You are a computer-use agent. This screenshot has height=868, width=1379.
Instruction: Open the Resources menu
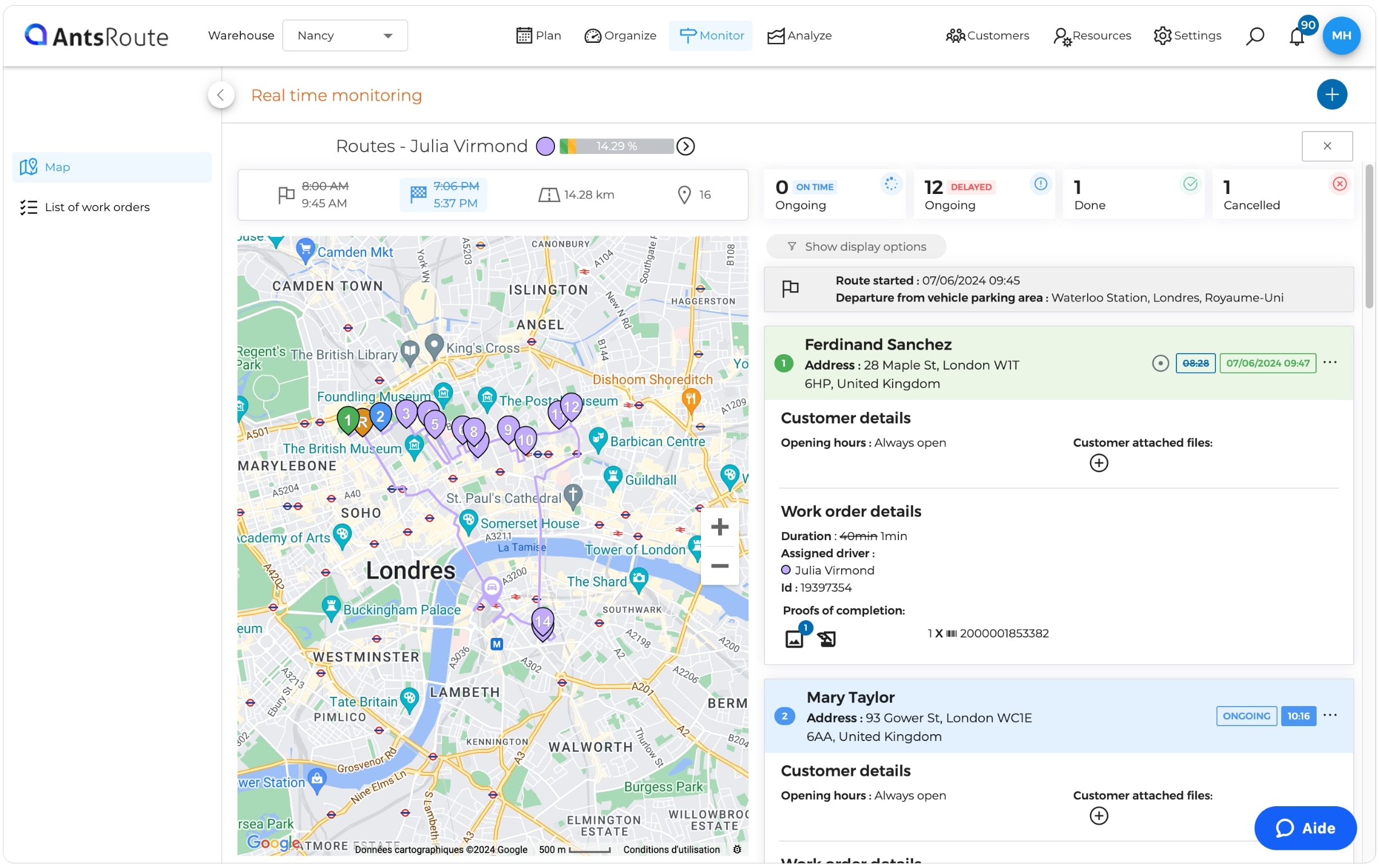point(1092,35)
